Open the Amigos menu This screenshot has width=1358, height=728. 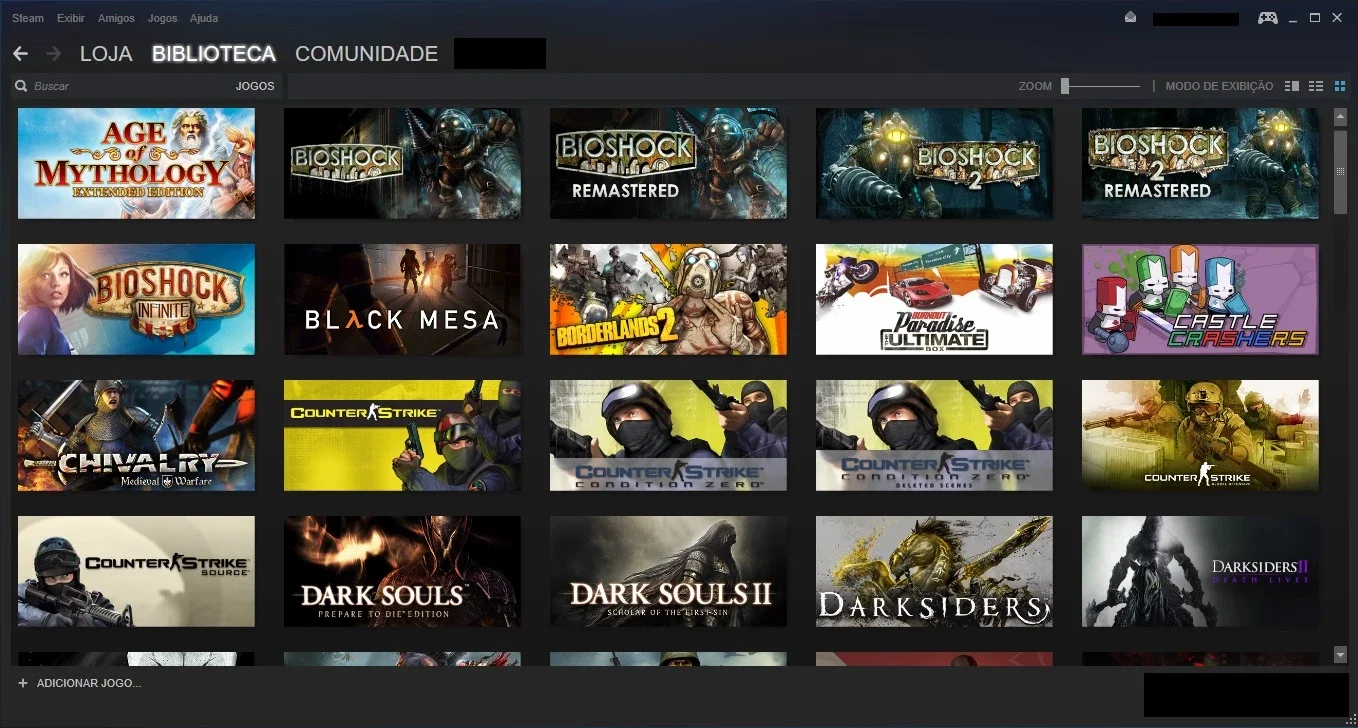point(116,18)
